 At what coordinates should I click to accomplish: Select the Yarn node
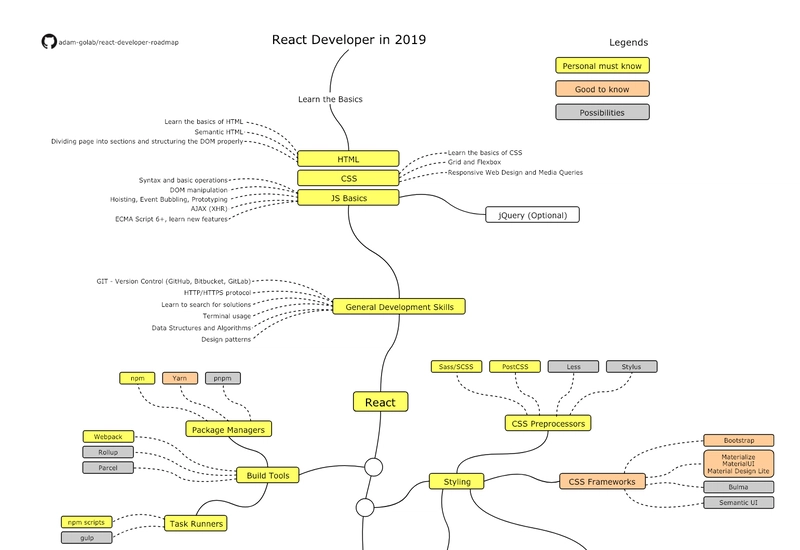[180, 378]
